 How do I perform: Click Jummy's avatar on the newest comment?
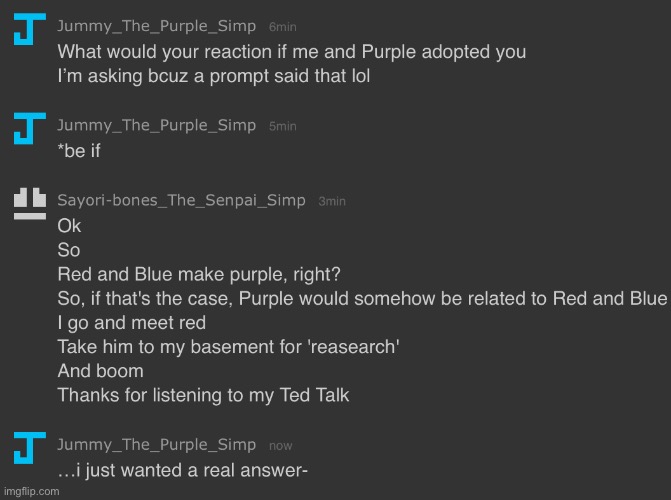tap(30, 448)
